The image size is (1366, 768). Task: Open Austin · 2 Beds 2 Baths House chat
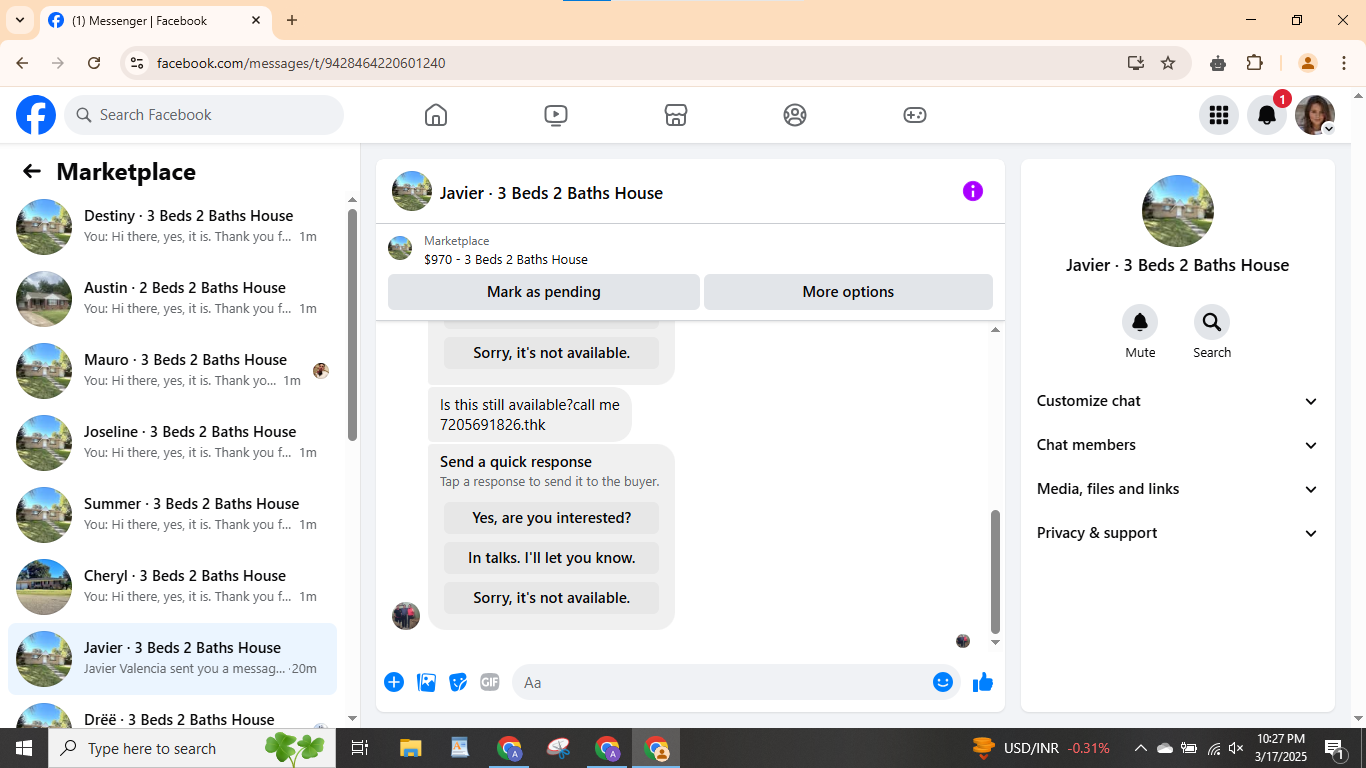172,299
